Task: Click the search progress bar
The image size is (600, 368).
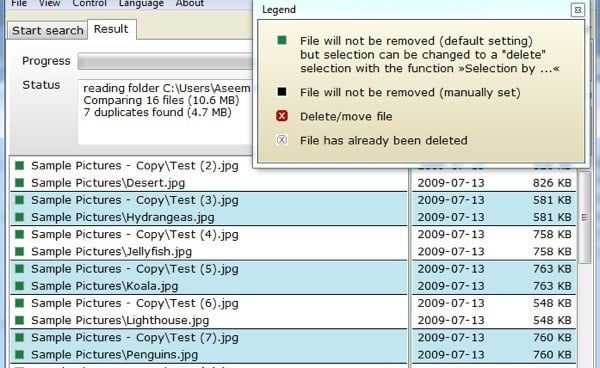Action: click(165, 61)
